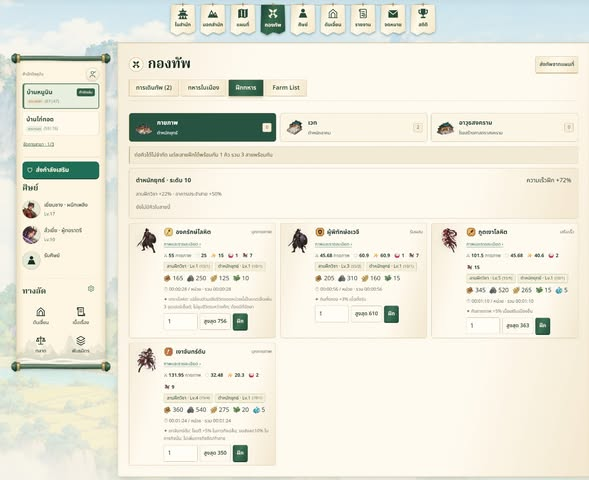Click the top-right button on กองทัพ page

[x=556, y=64]
